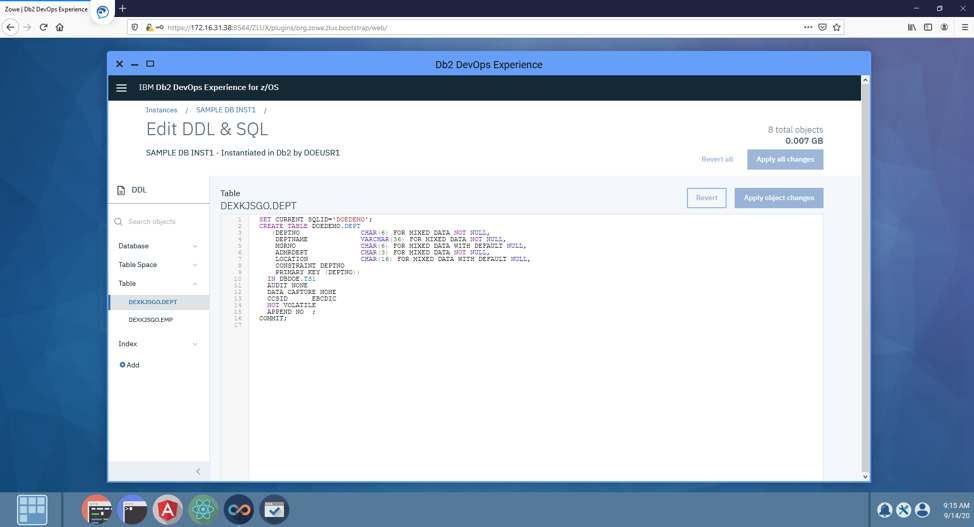Image resolution: width=974 pixels, height=527 pixels.
Task: Open the Angular sample app icon
Action: pyautogui.click(x=168, y=510)
